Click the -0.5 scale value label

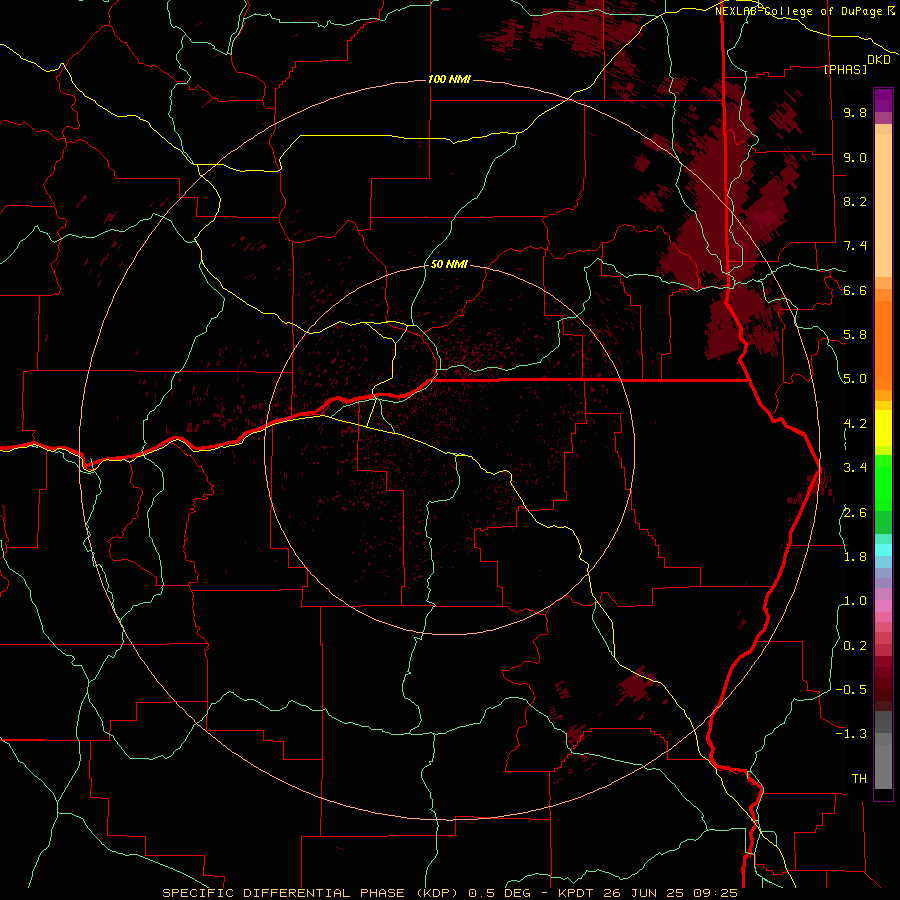[851, 690]
